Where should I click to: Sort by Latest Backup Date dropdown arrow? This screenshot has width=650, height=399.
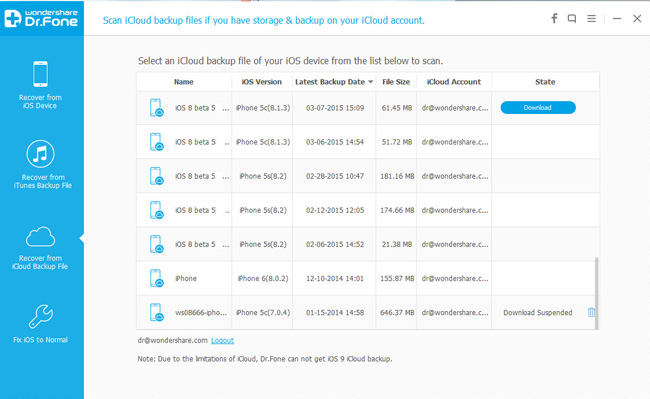371,82
